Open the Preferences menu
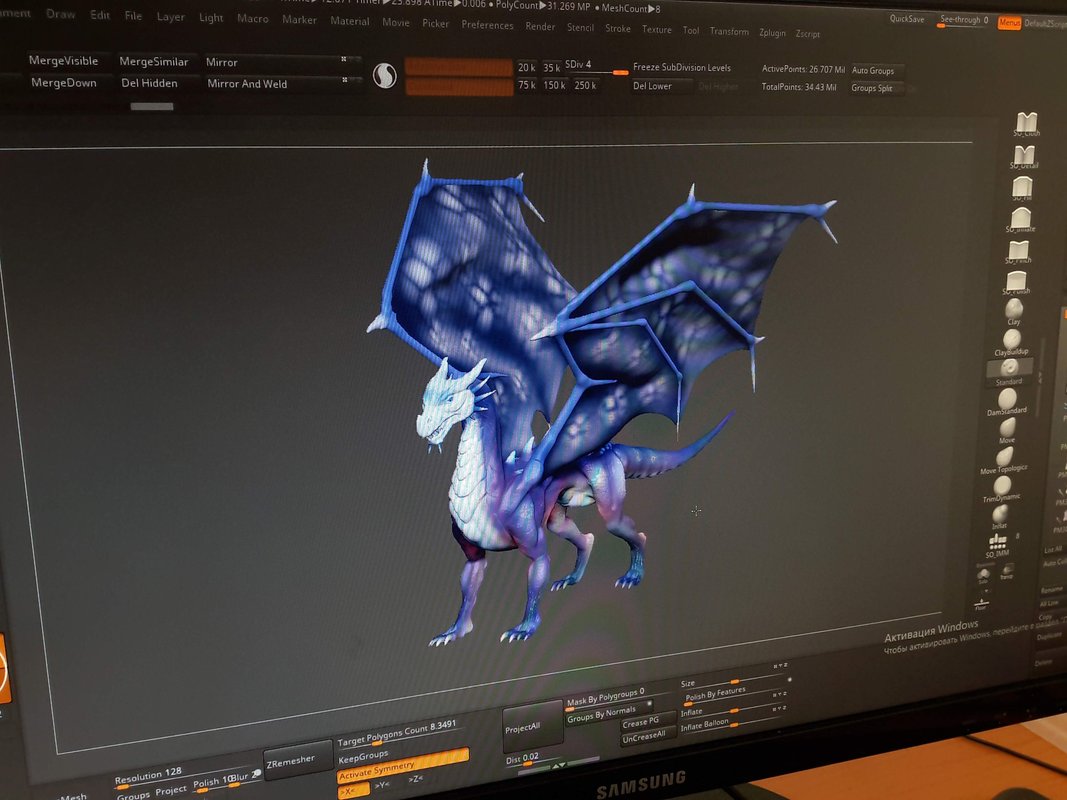This screenshot has height=800, width=1067. [x=487, y=25]
